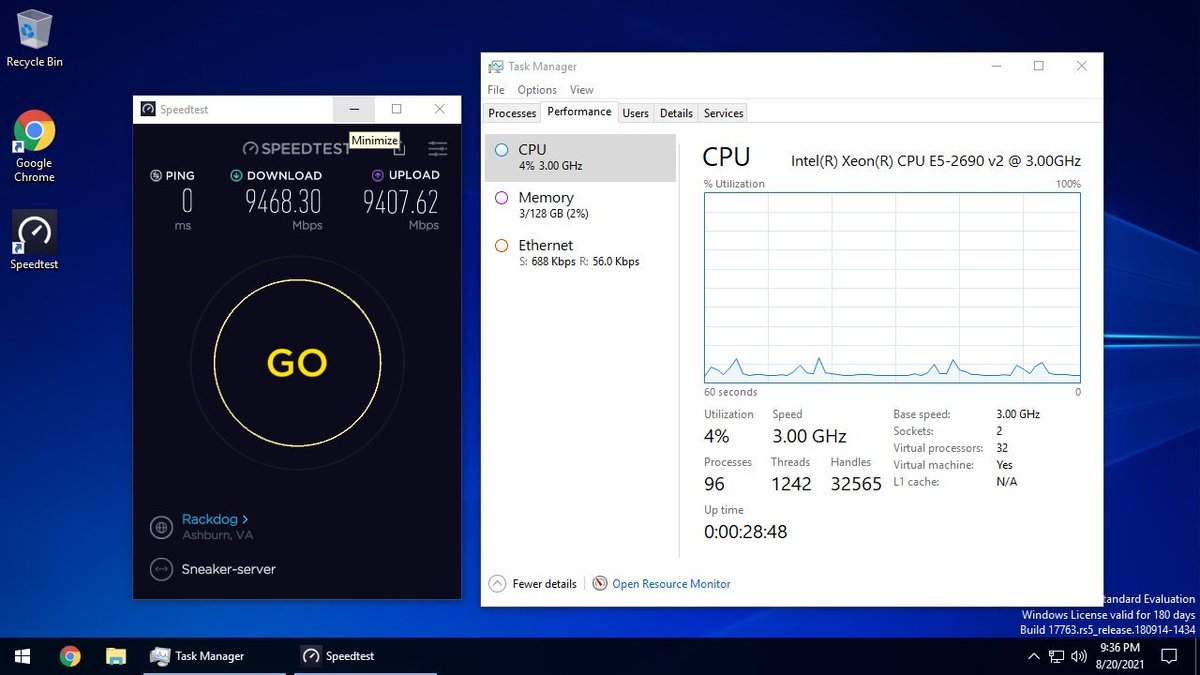Click the purple circle icon next to Memory
1200x675 pixels.
click(x=501, y=198)
